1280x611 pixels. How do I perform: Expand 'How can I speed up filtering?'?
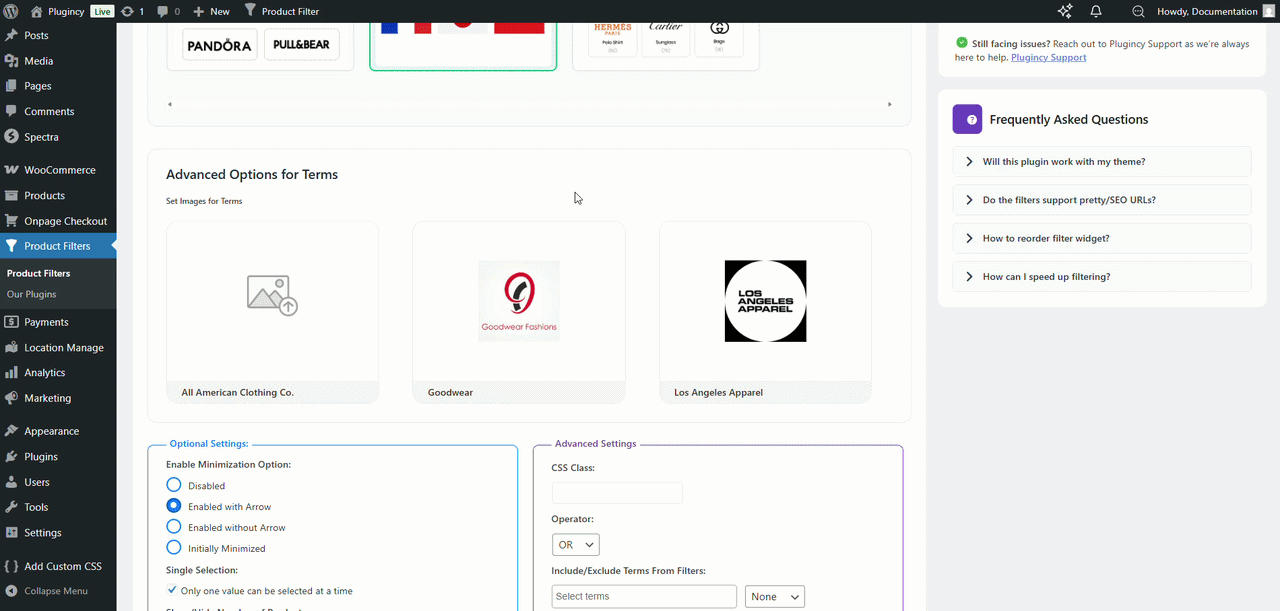[1102, 276]
